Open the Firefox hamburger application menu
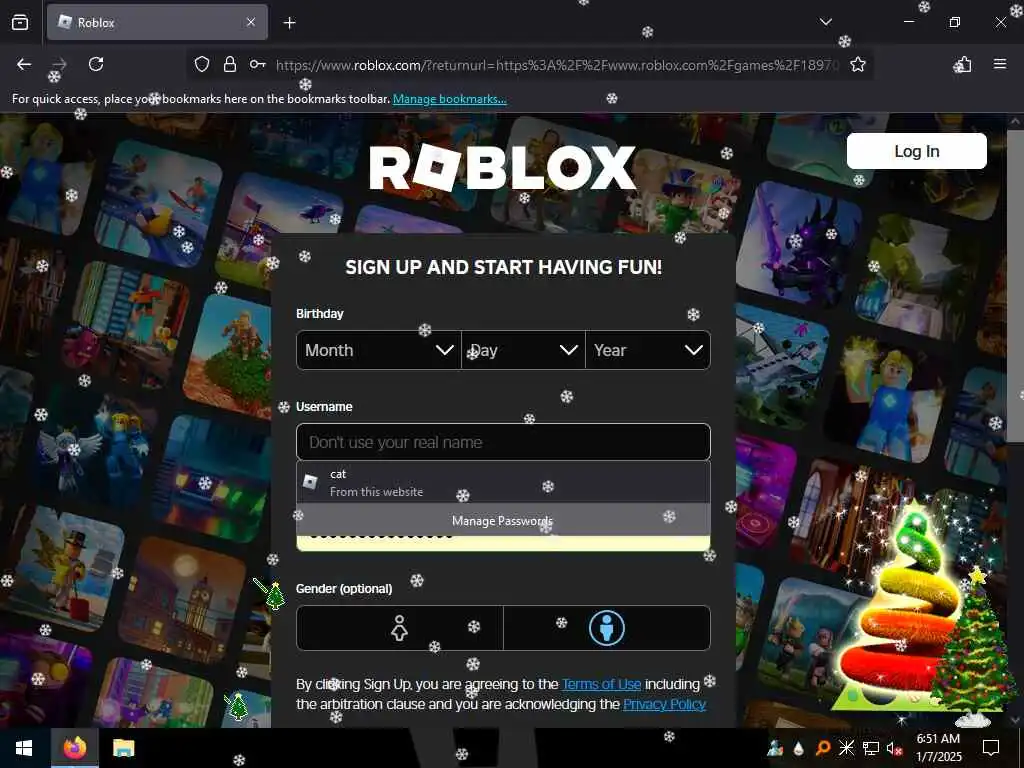 (999, 64)
